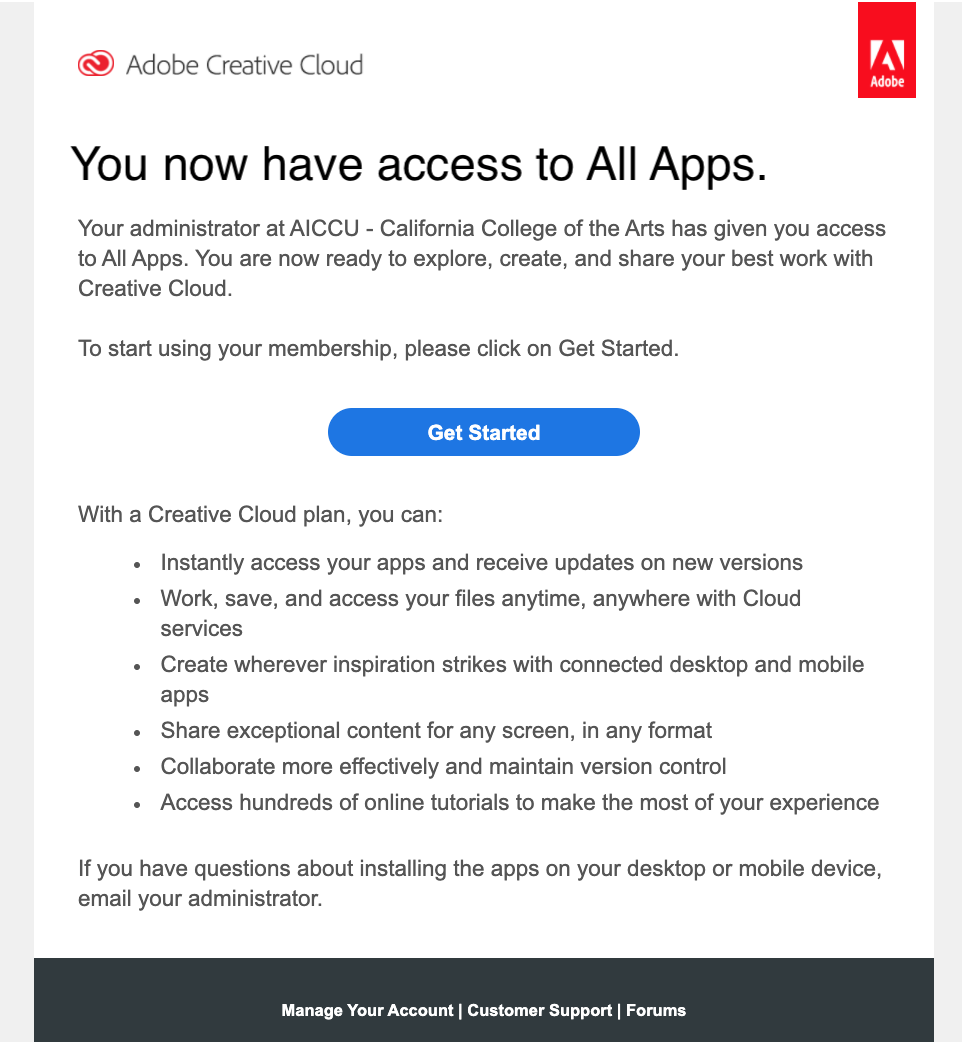Click the headline about access to All Apps
Screen dimensions: 962x1042
click(x=419, y=164)
